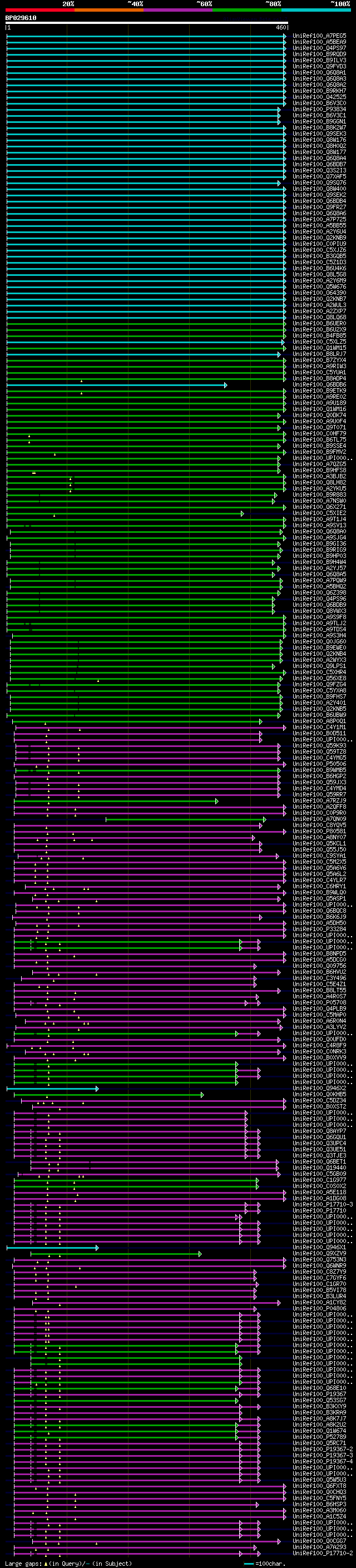Viewport: 356px width, 1568px height.
Task: Select UniRef100_B0D511 label
Action: 319,734
